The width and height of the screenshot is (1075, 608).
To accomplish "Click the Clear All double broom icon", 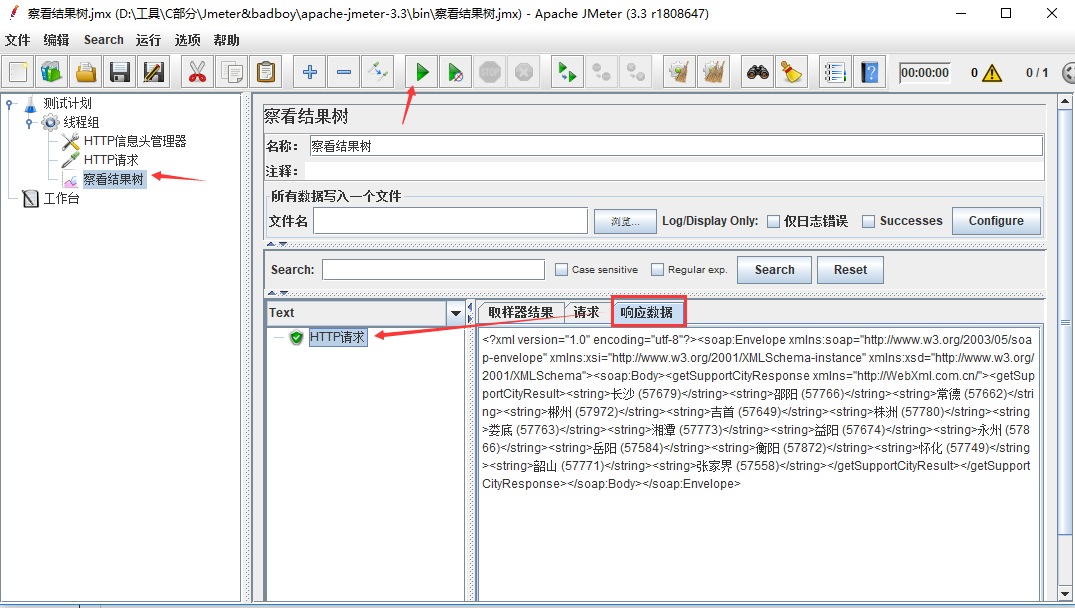I will 714,72.
